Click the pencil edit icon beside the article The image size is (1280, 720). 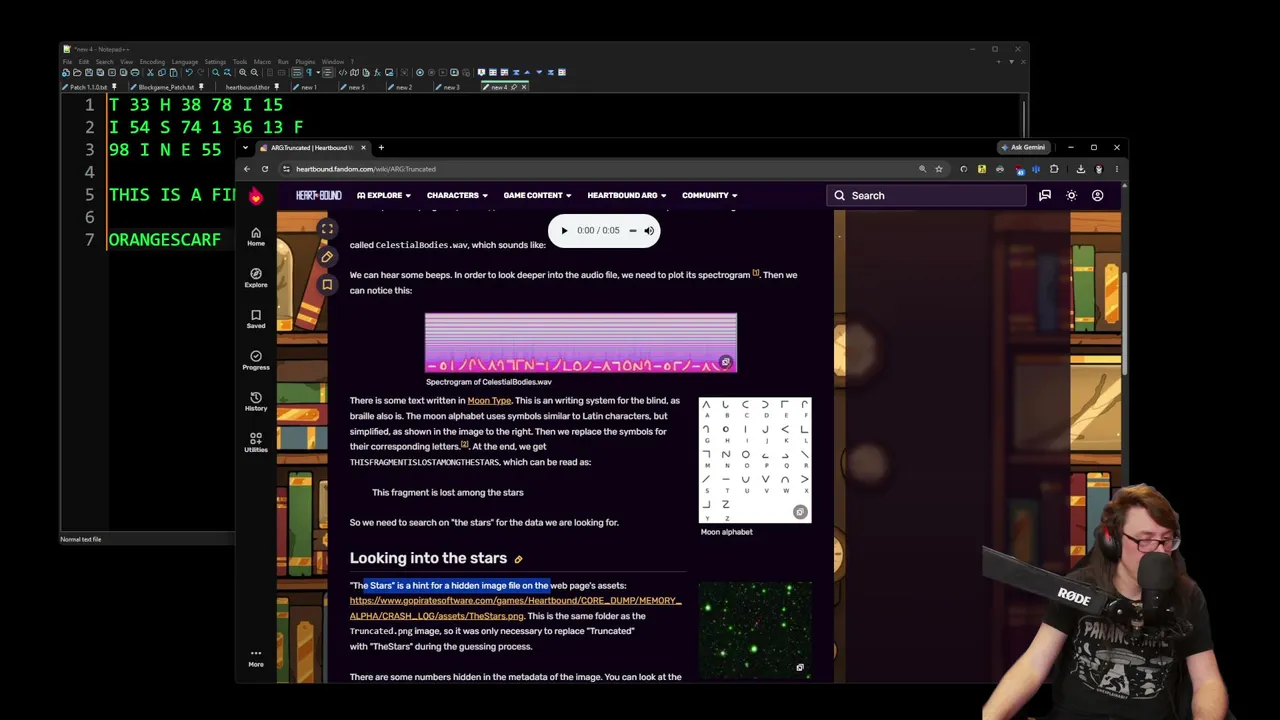327,257
